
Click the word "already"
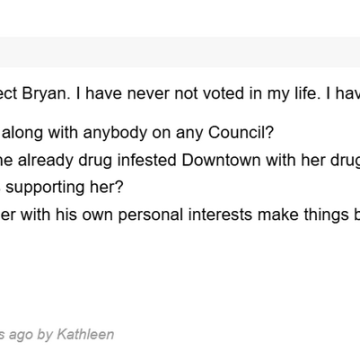click(46, 161)
